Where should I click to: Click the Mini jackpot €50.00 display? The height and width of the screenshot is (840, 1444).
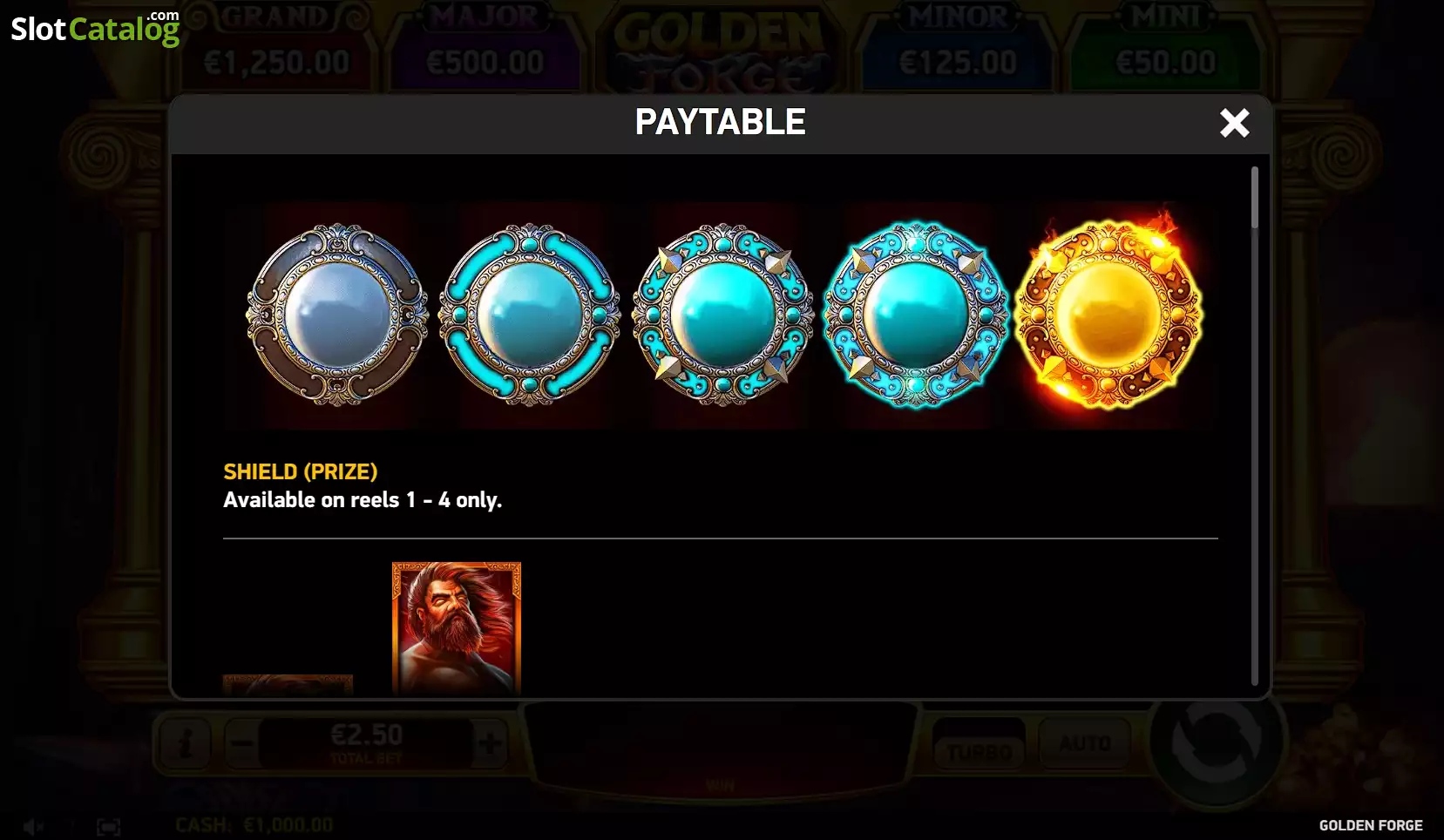pyautogui.click(x=1166, y=48)
